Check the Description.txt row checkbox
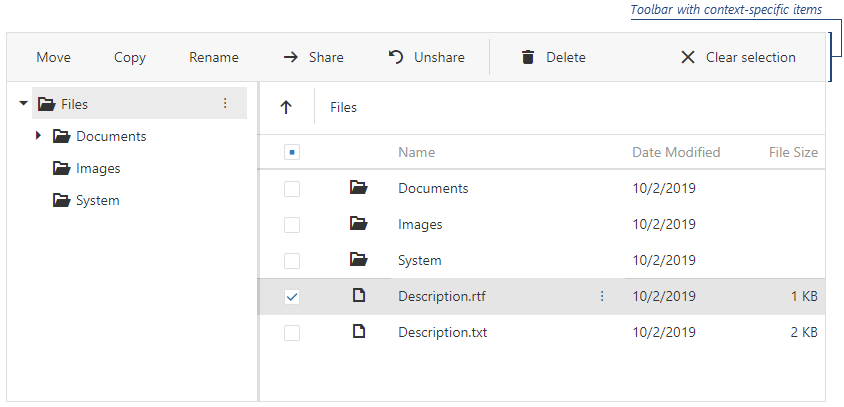Image resolution: width=844 pixels, height=407 pixels. tap(292, 333)
